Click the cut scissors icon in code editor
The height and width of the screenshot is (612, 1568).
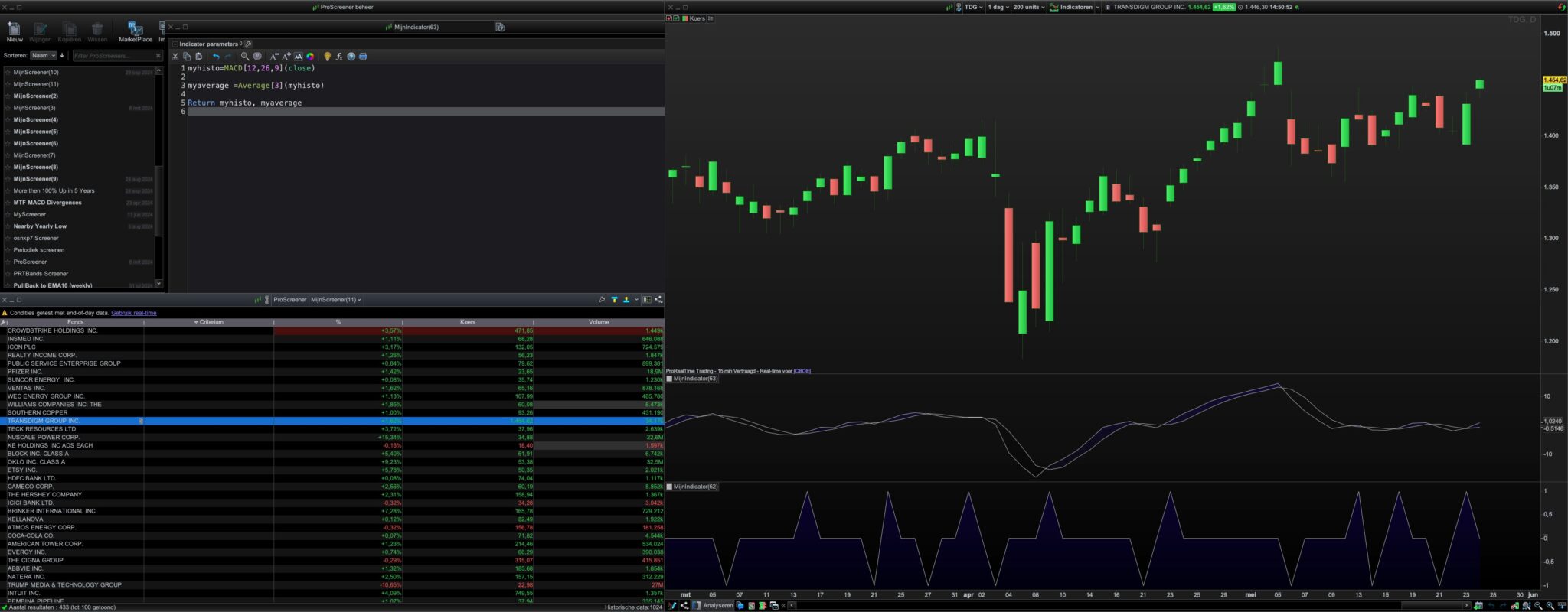[x=175, y=56]
